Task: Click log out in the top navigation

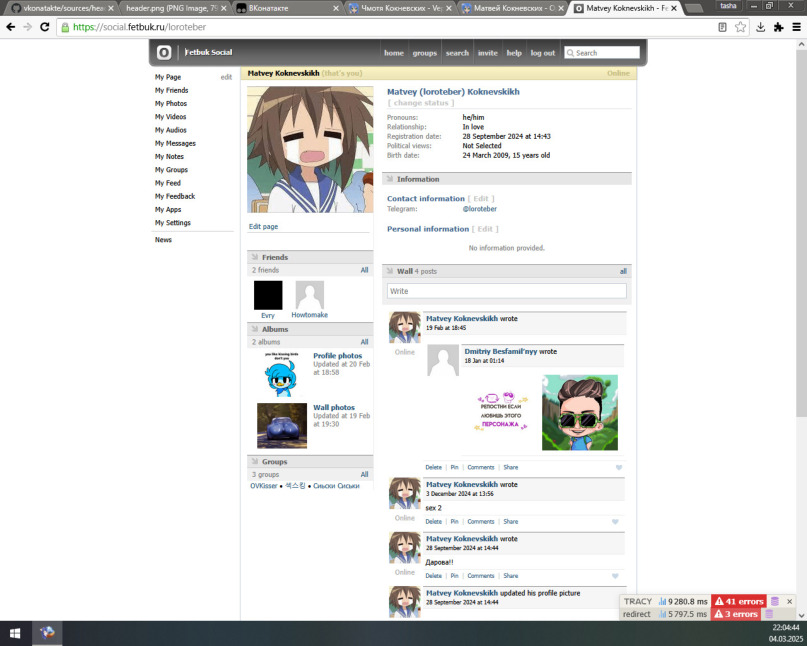Action: (542, 53)
